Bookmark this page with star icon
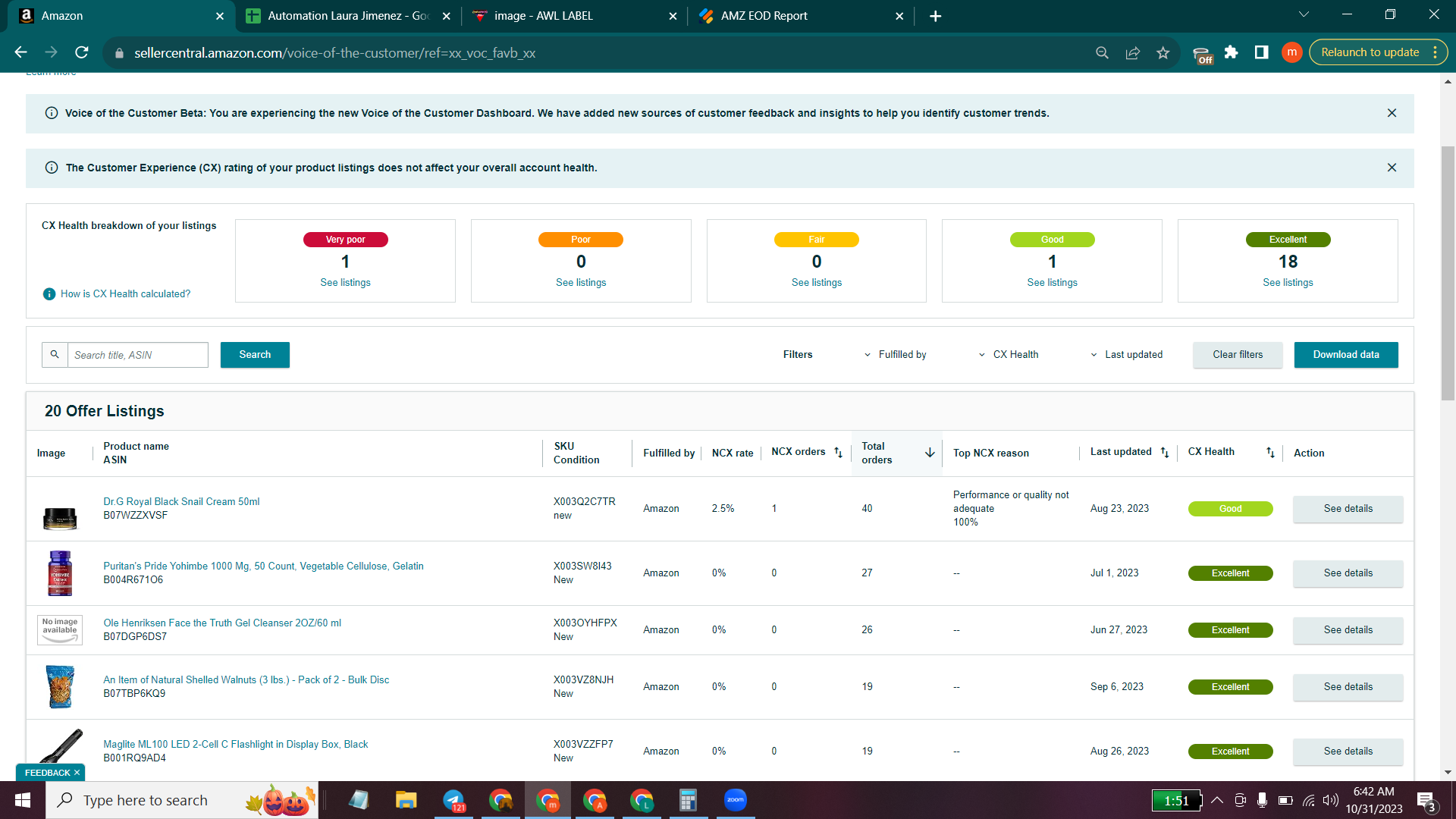Screen dimensions: 1456x819 tap(1163, 52)
